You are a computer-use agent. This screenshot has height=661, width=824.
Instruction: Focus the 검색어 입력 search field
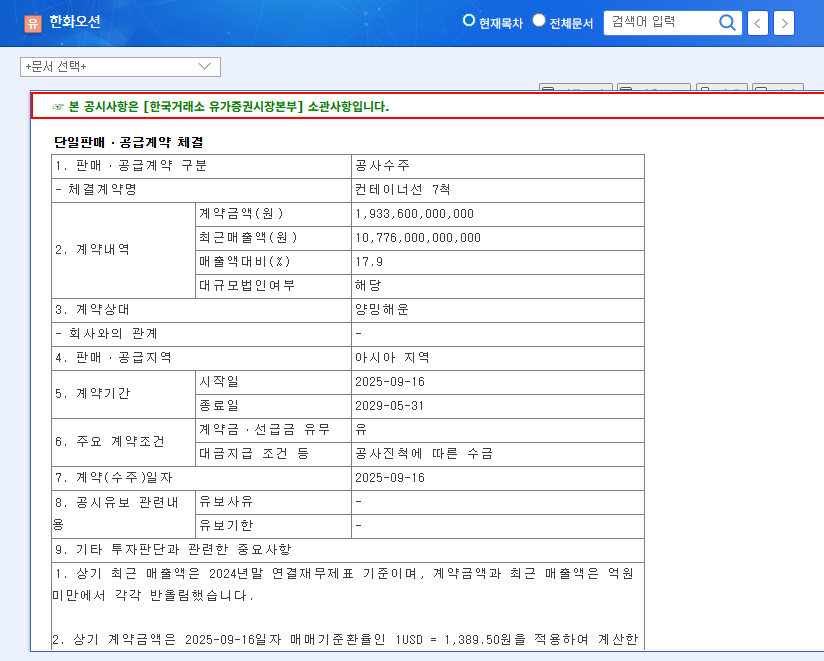pos(662,23)
